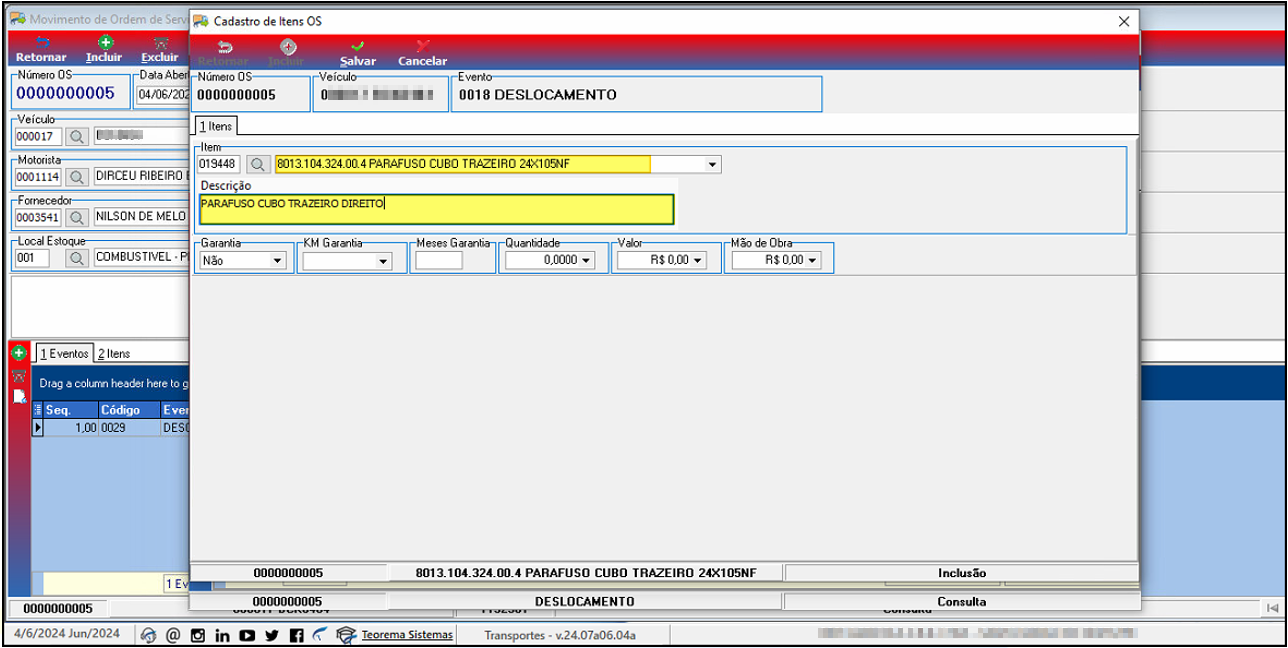Save the item with the Salvar button
This screenshot has height=648, width=1288.
[357, 53]
